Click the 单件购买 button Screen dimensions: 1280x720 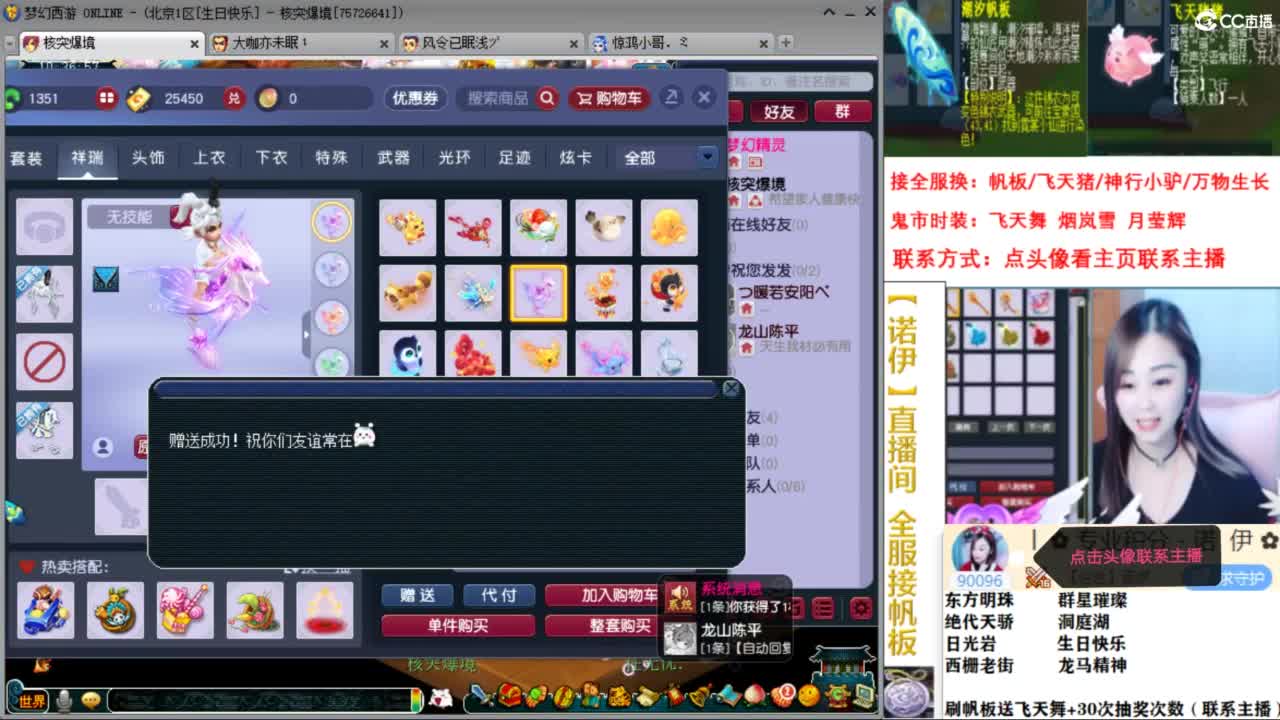pyautogui.click(x=458, y=625)
